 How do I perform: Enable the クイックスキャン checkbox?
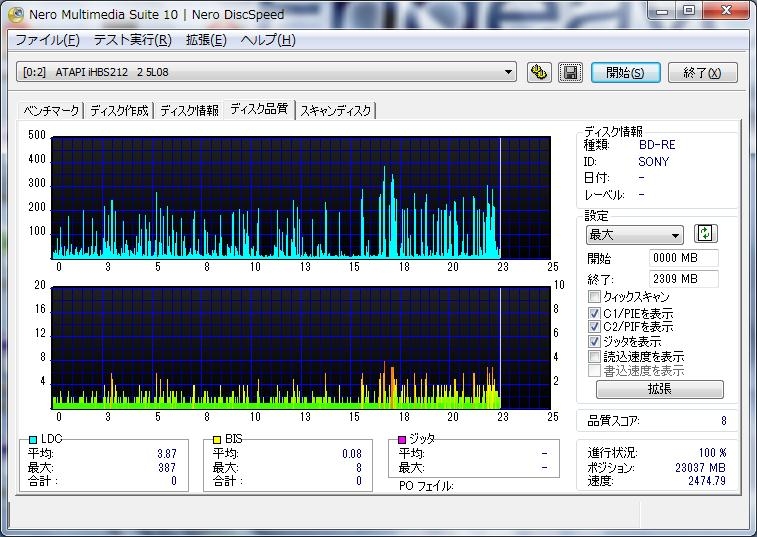click(594, 296)
